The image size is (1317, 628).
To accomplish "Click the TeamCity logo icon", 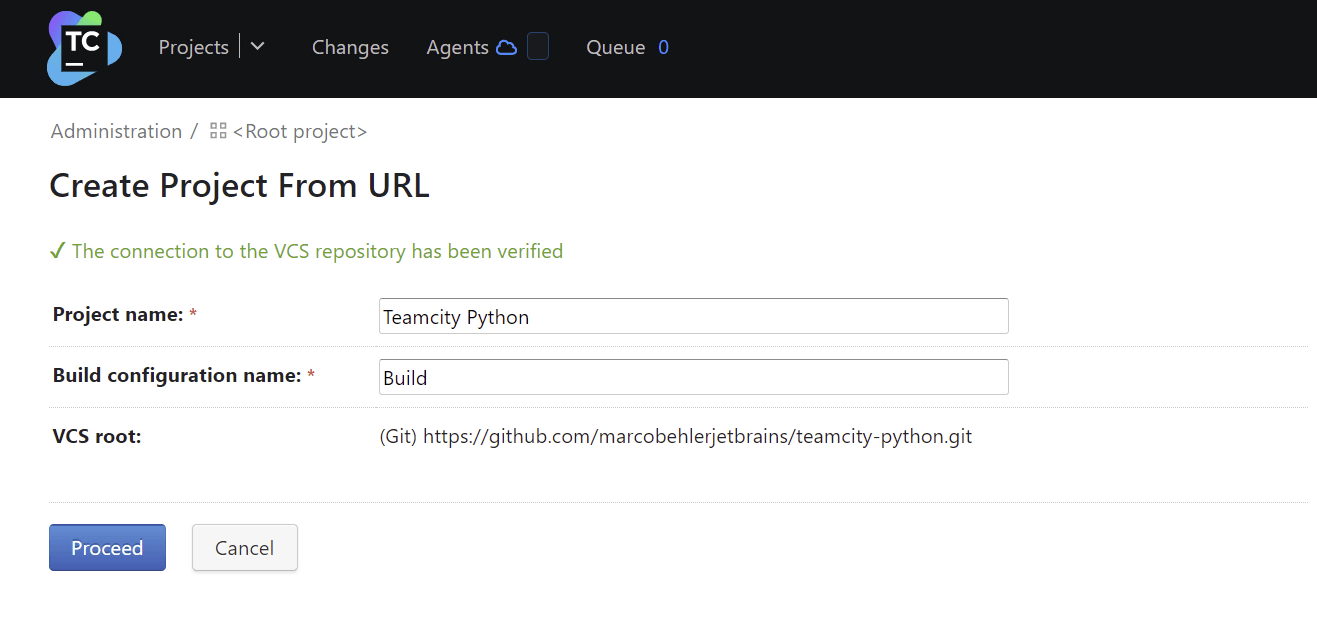I will [84, 48].
